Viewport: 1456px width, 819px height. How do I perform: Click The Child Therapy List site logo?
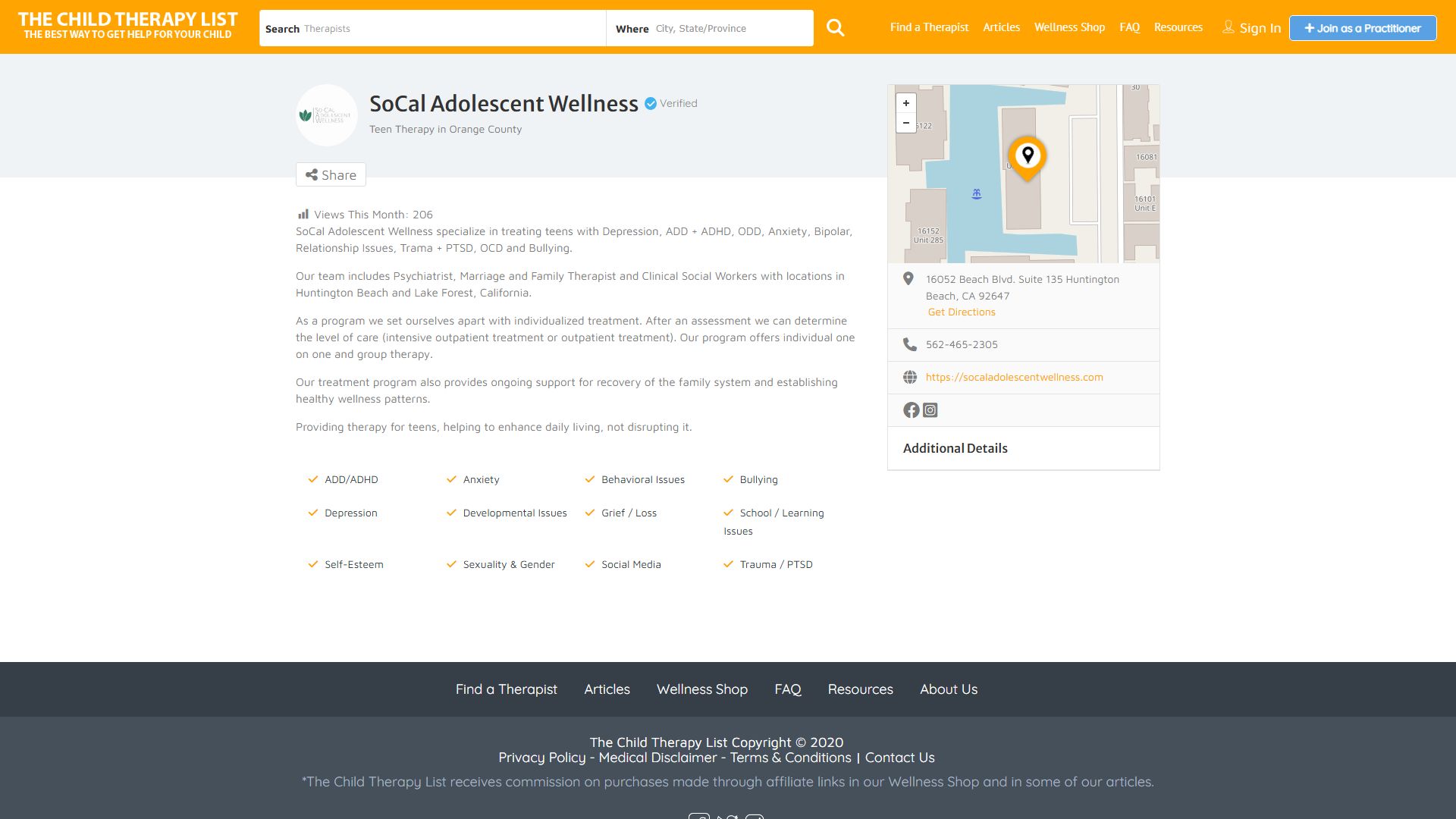click(127, 26)
